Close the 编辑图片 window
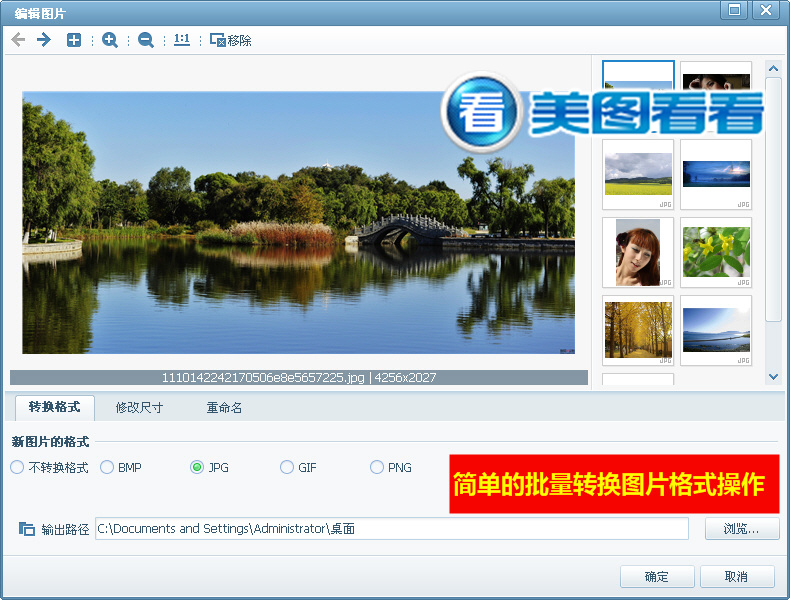The image size is (790, 600). 766,10
